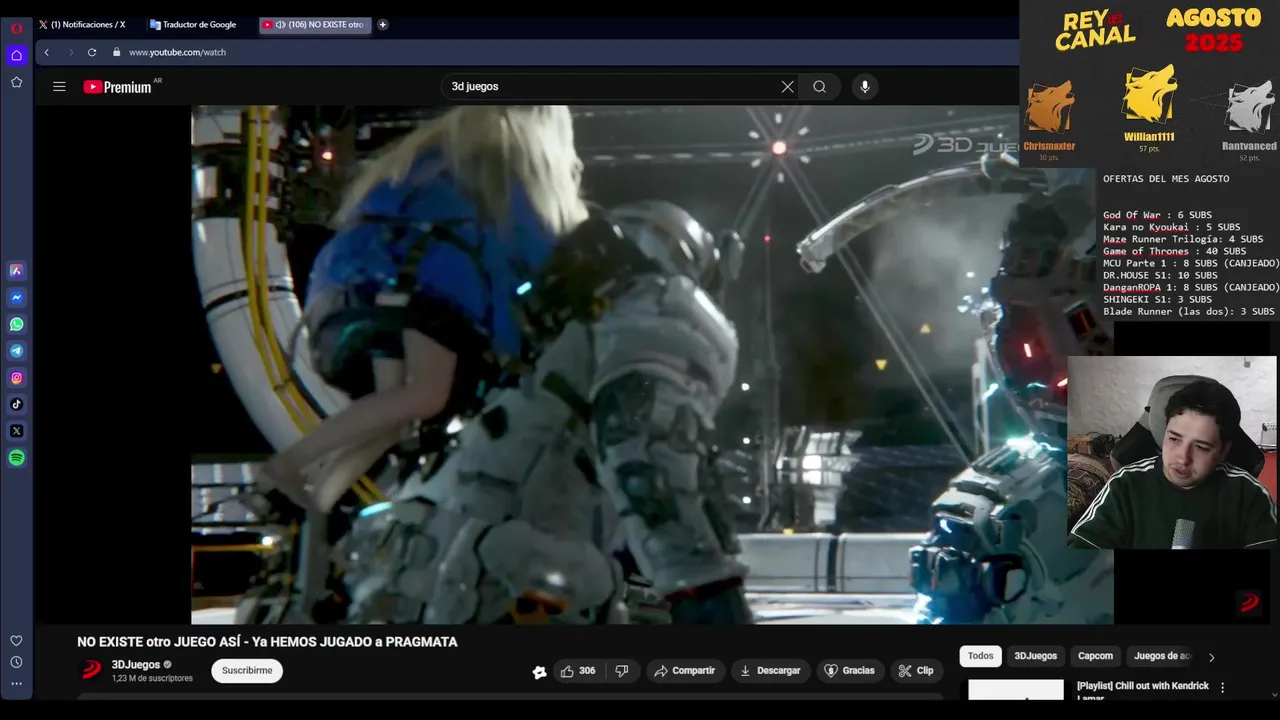Click the 'DR.HOUSE S1: 10 SUBS' line
Viewport: 1280px width, 720px height.
pos(1160,275)
